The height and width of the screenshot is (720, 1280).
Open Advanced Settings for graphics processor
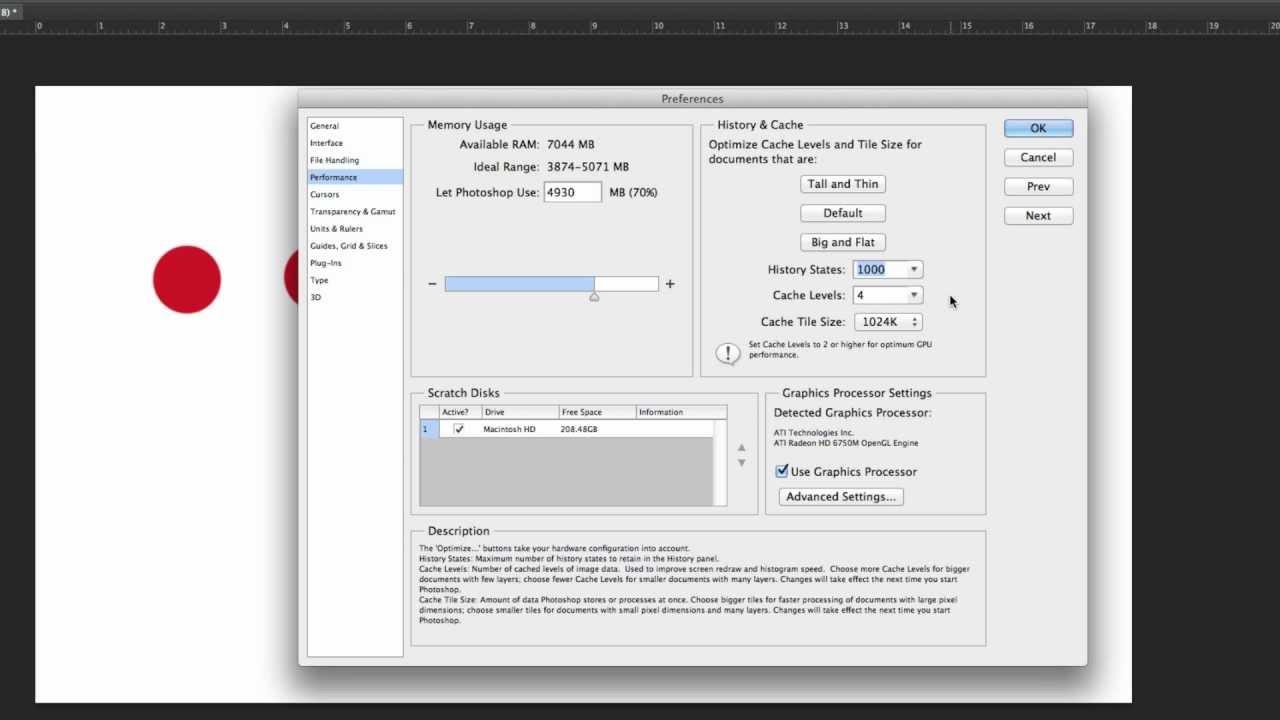point(841,496)
